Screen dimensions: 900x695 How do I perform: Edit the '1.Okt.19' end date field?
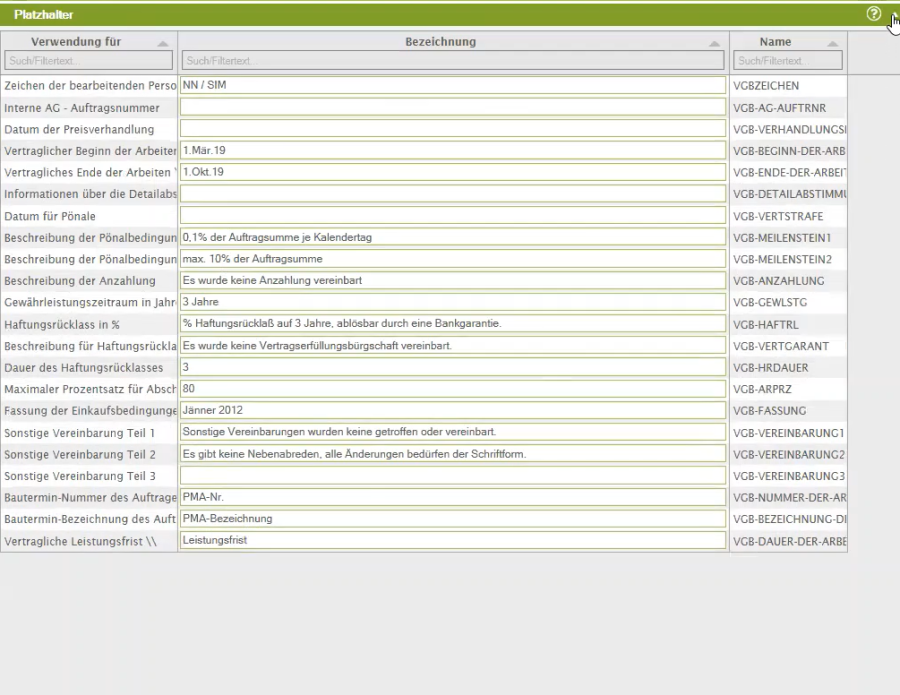click(453, 172)
